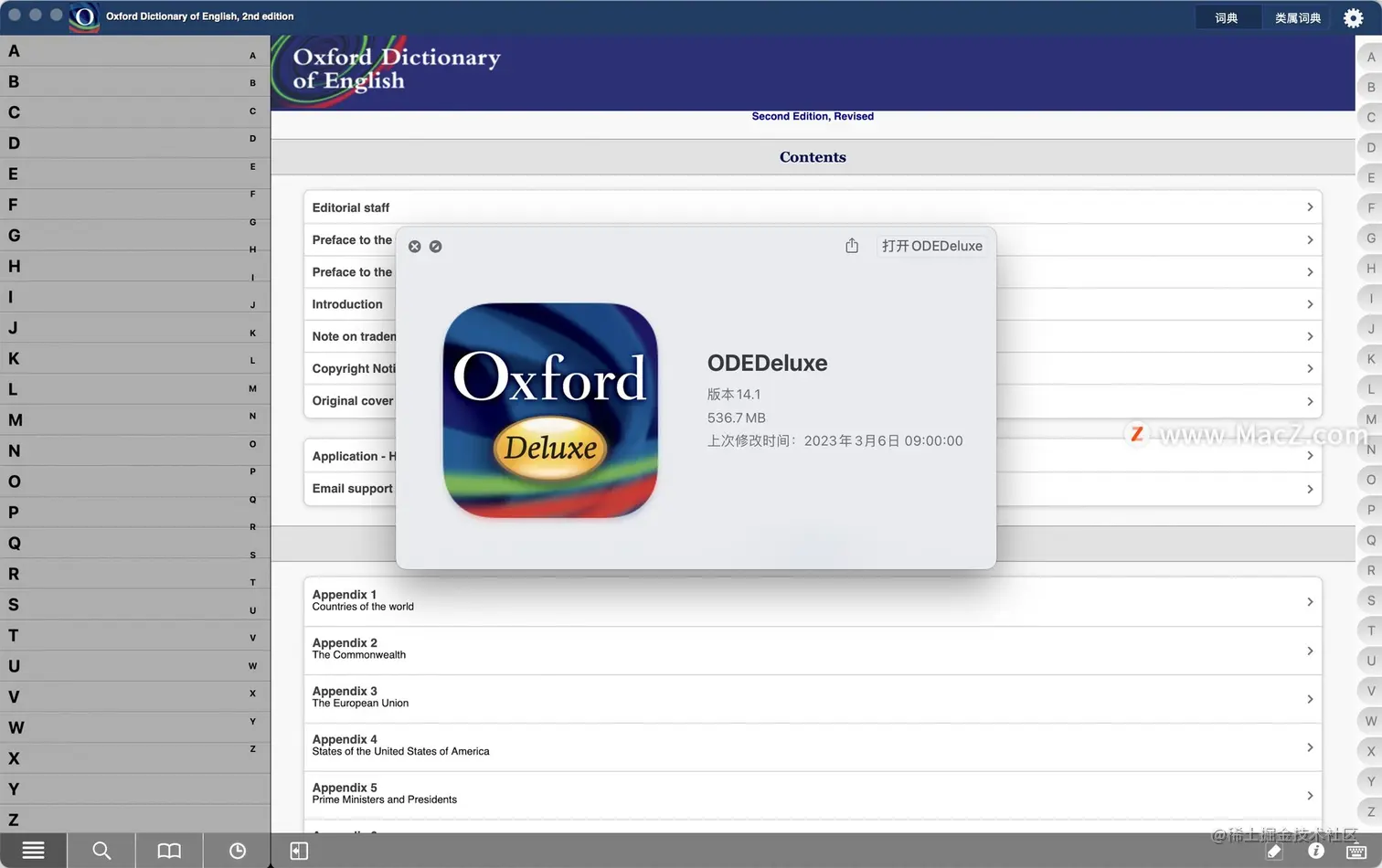Viewport: 1382px width, 868px height.
Task: Open Appendix 5 via its right chevron
Action: [1310, 796]
